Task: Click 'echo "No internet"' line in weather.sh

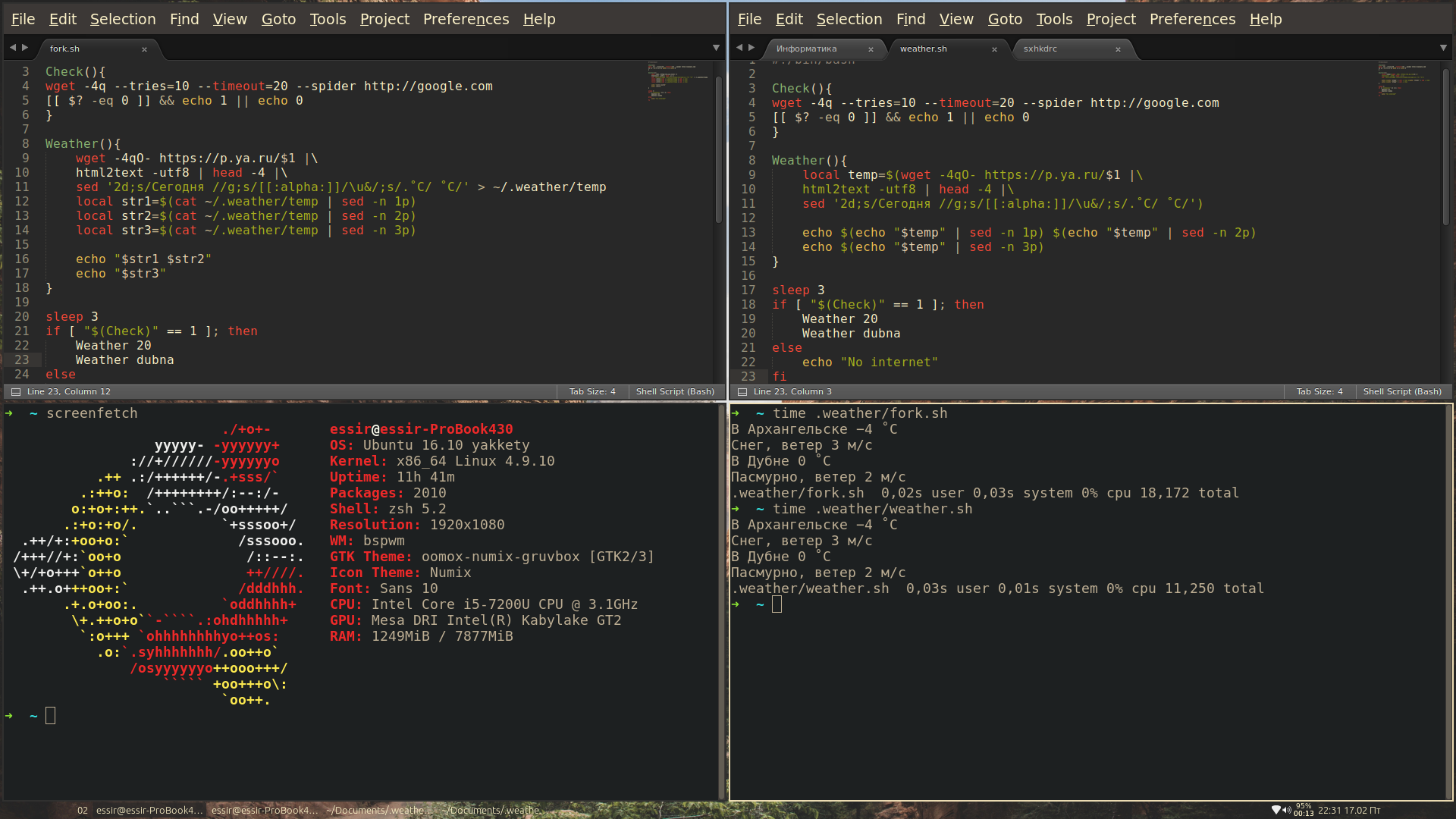Action: [x=871, y=362]
